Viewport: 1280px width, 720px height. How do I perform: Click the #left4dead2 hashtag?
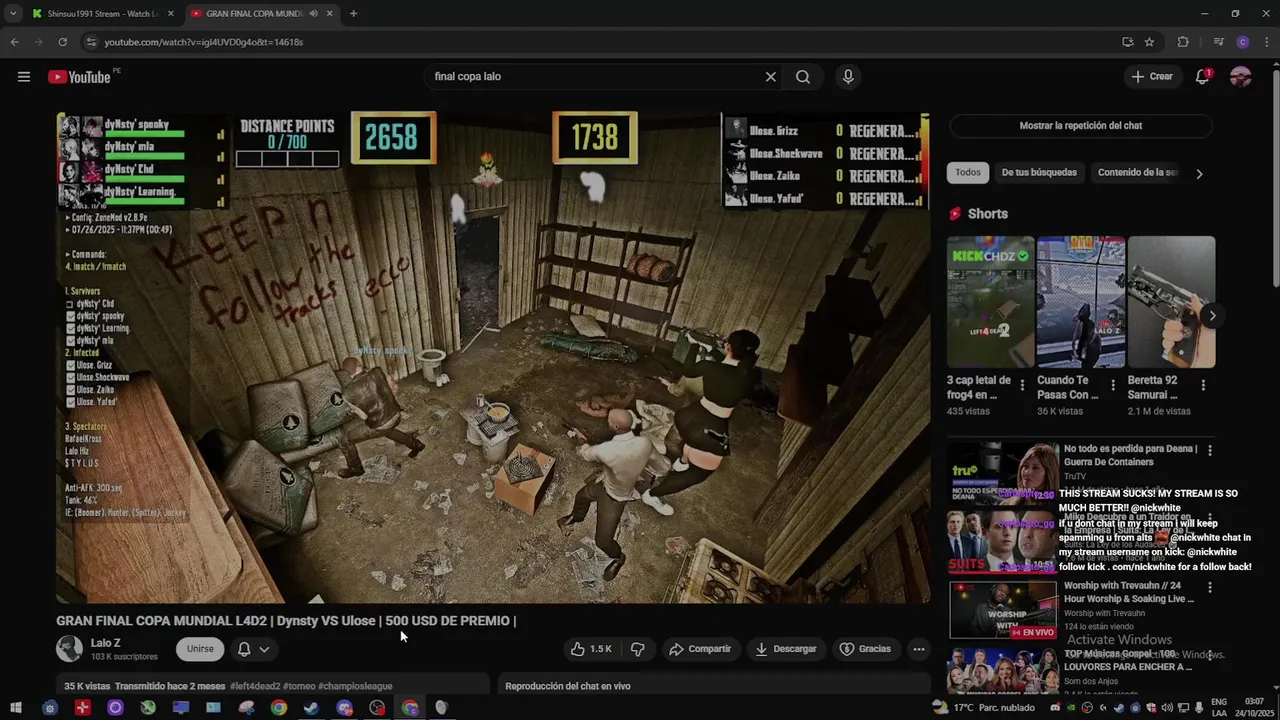pyautogui.click(x=255, y=686)
